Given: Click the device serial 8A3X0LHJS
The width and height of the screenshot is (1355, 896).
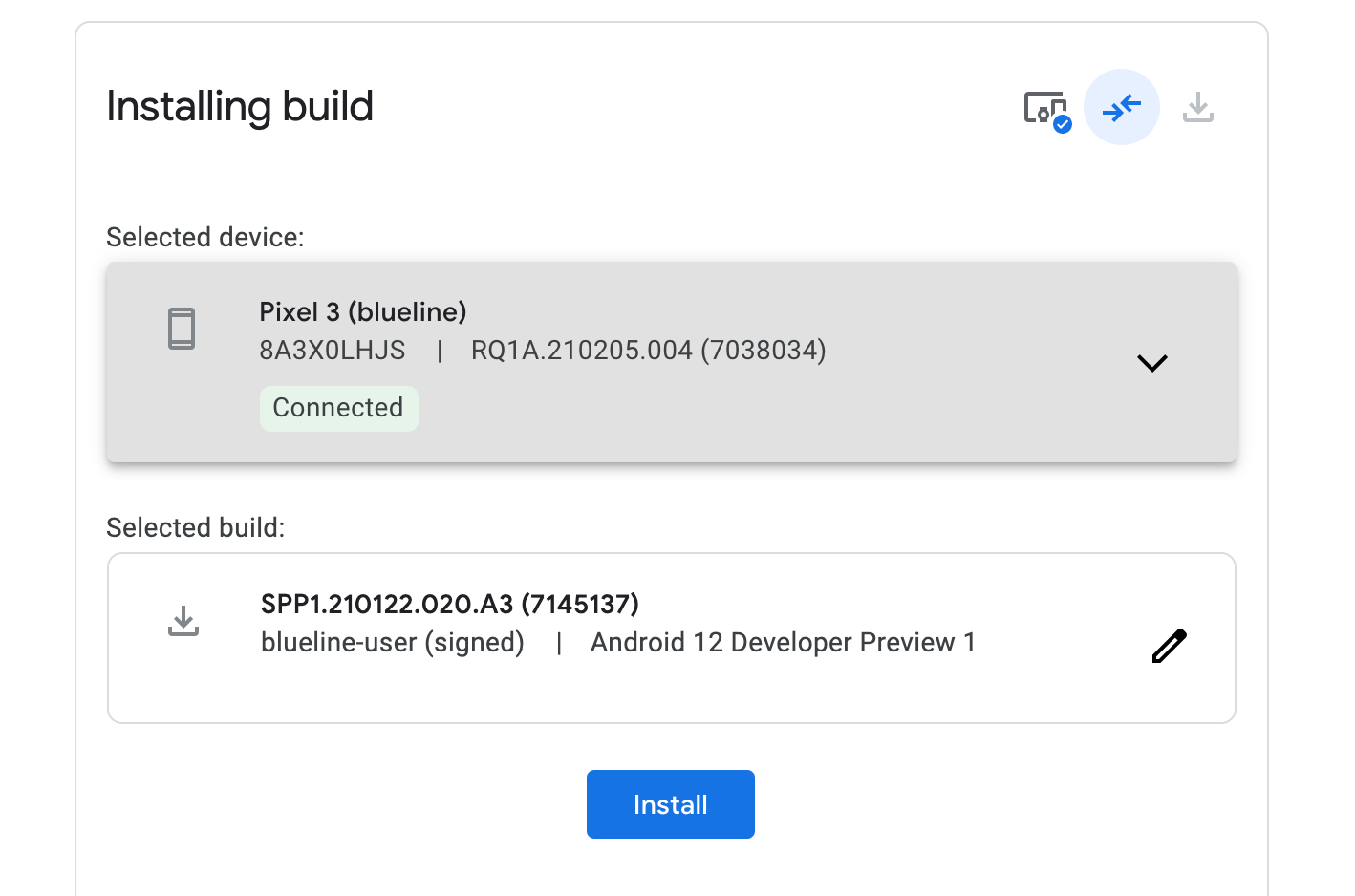Looking at the screenshot, I should click(333, 351).
